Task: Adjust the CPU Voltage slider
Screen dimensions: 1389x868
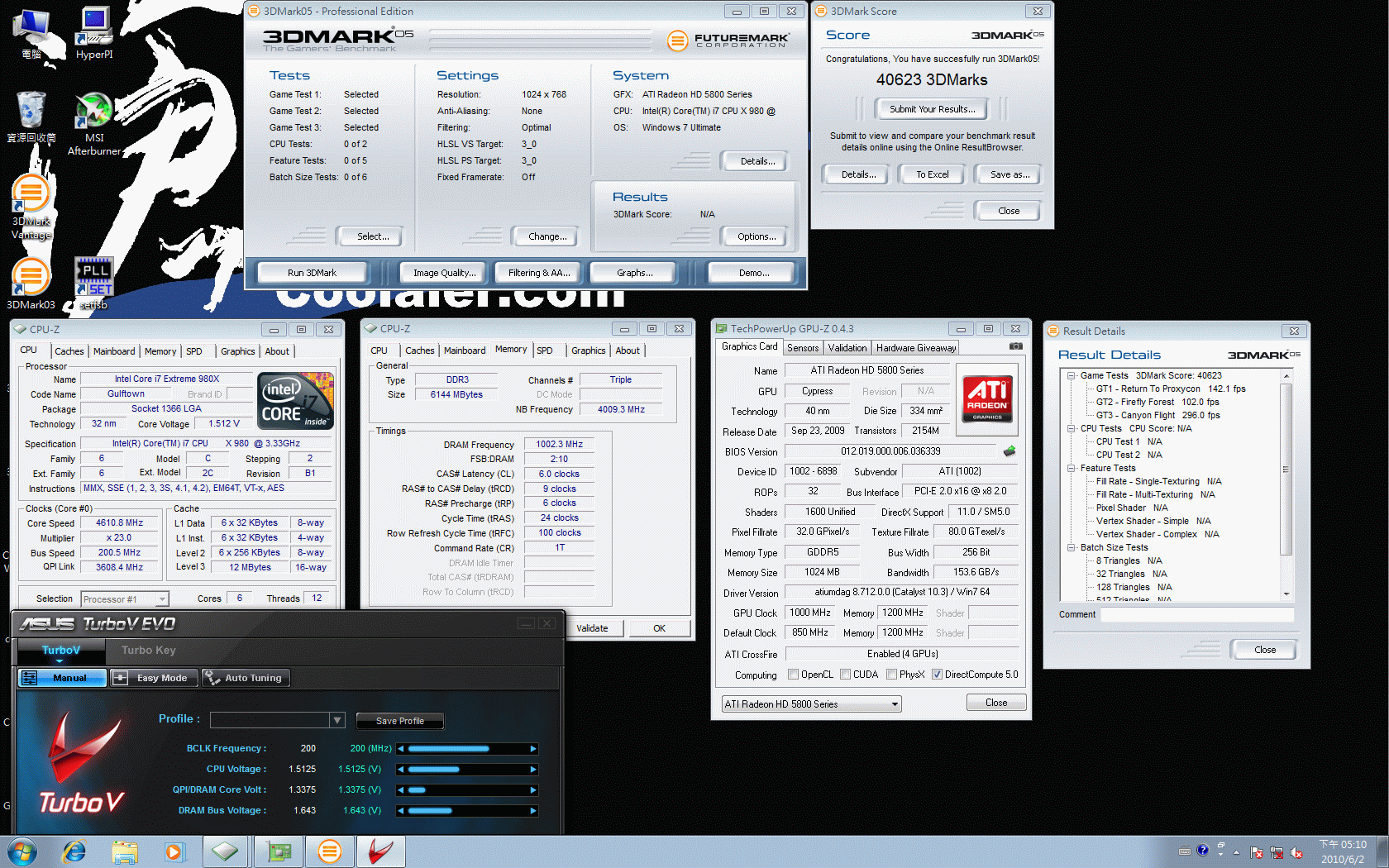Action: (467, 770)
